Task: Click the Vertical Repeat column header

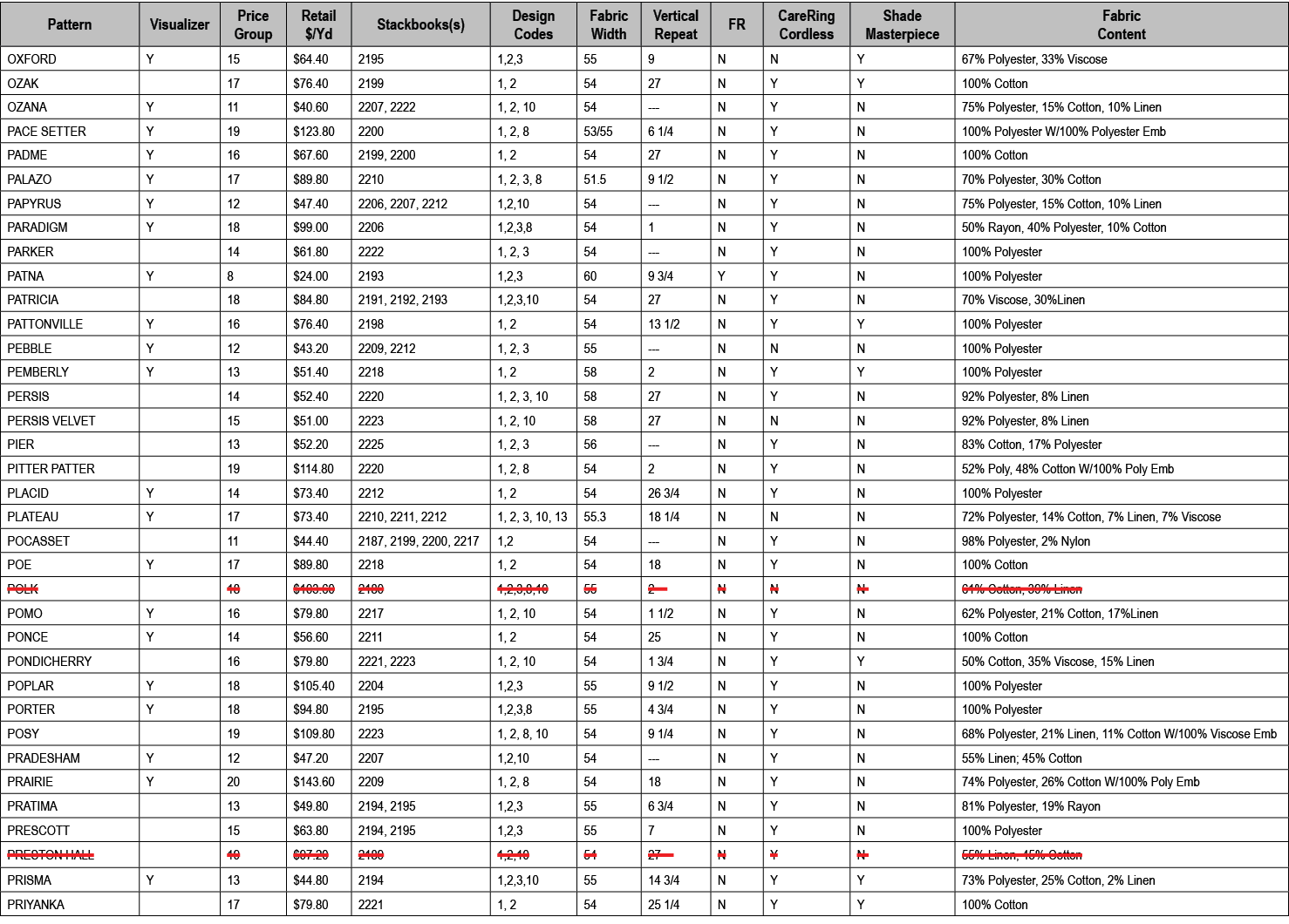Action: (676, 24)
